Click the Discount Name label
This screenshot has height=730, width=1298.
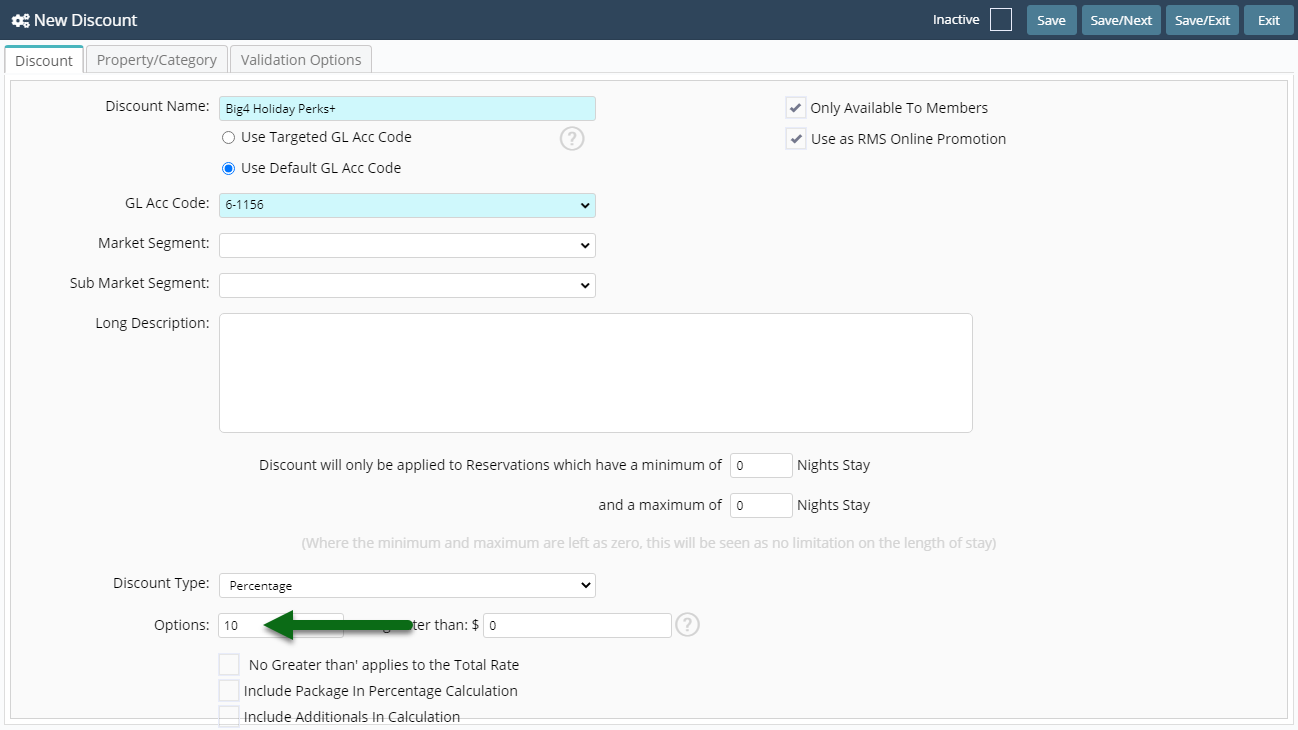(x=157, y=106)
